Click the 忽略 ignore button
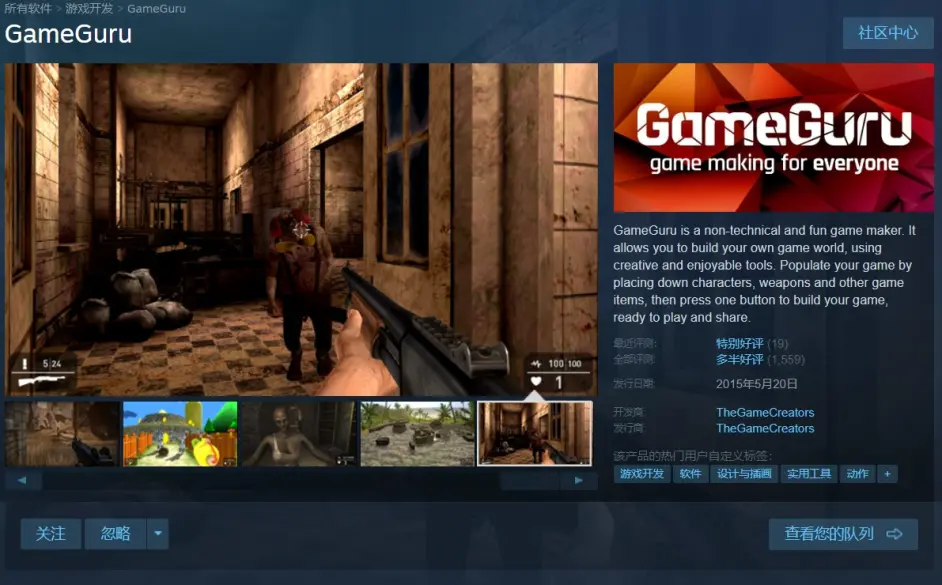Viewport: 942px width, 585px height. pyautogui.click(x=115, y=533)
